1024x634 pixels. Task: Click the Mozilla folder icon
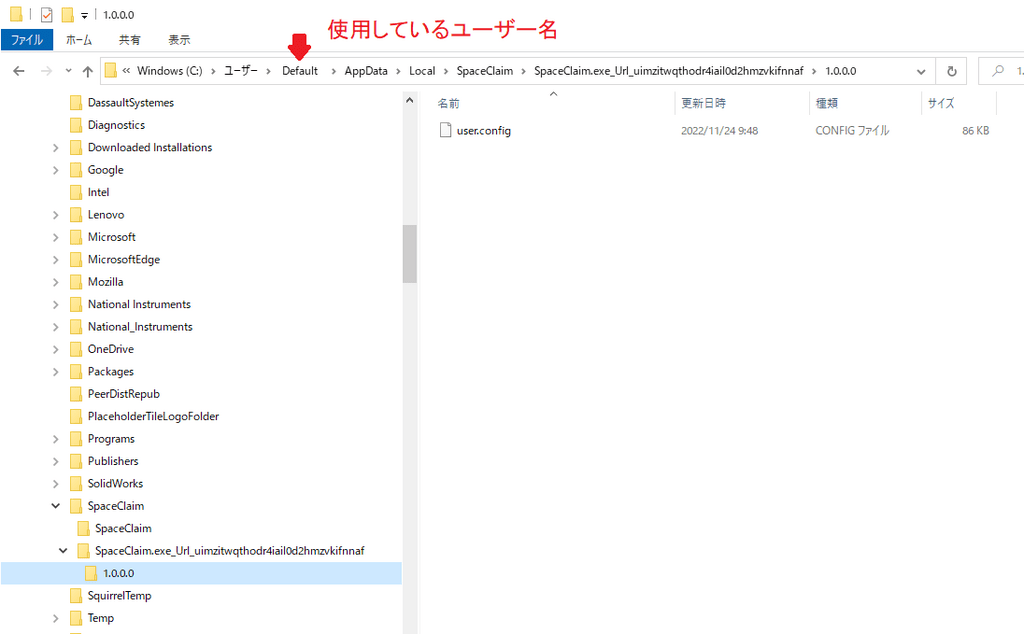coord(76,281)
